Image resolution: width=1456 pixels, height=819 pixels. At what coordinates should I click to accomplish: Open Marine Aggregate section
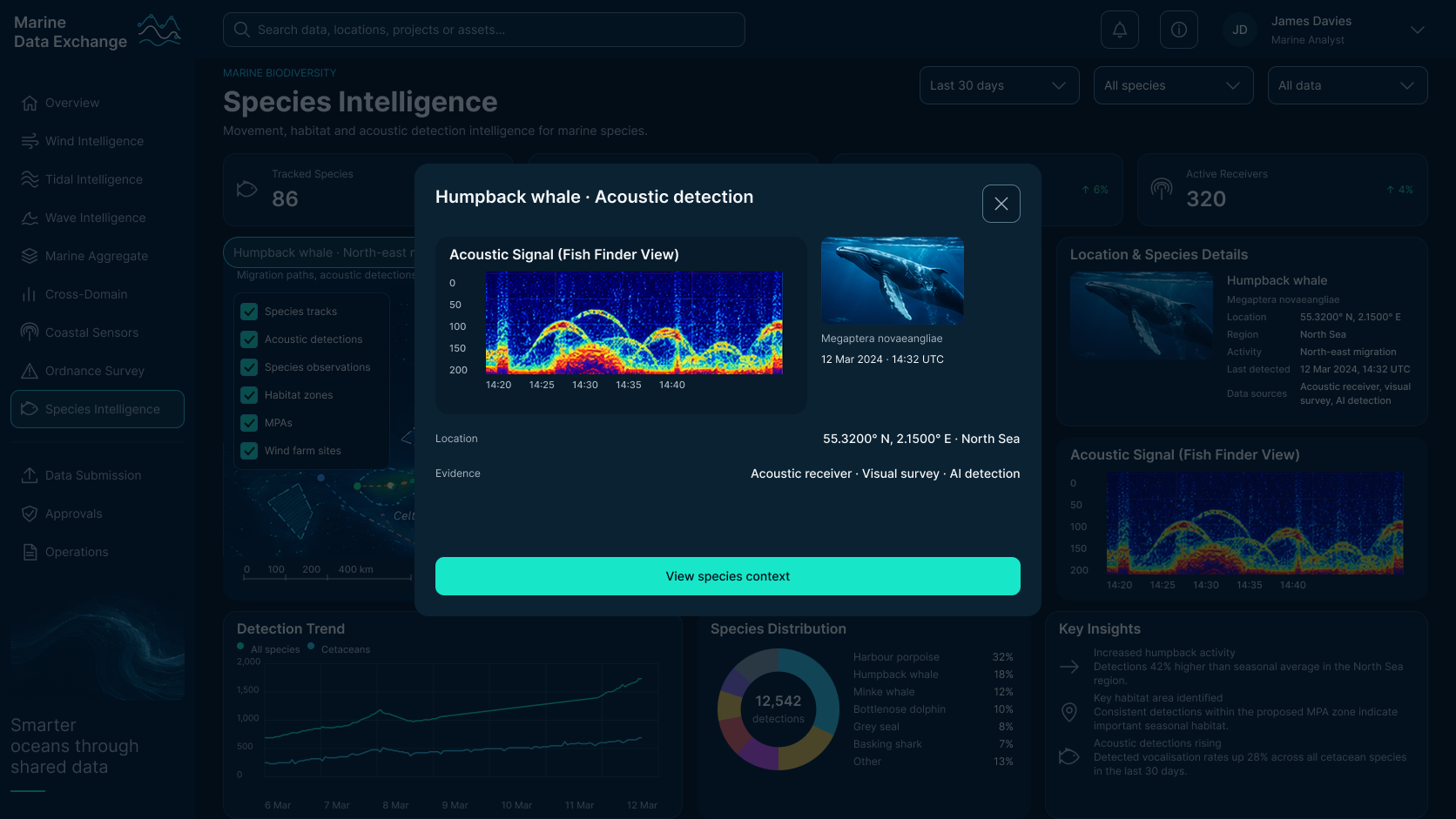coord(98,256)
